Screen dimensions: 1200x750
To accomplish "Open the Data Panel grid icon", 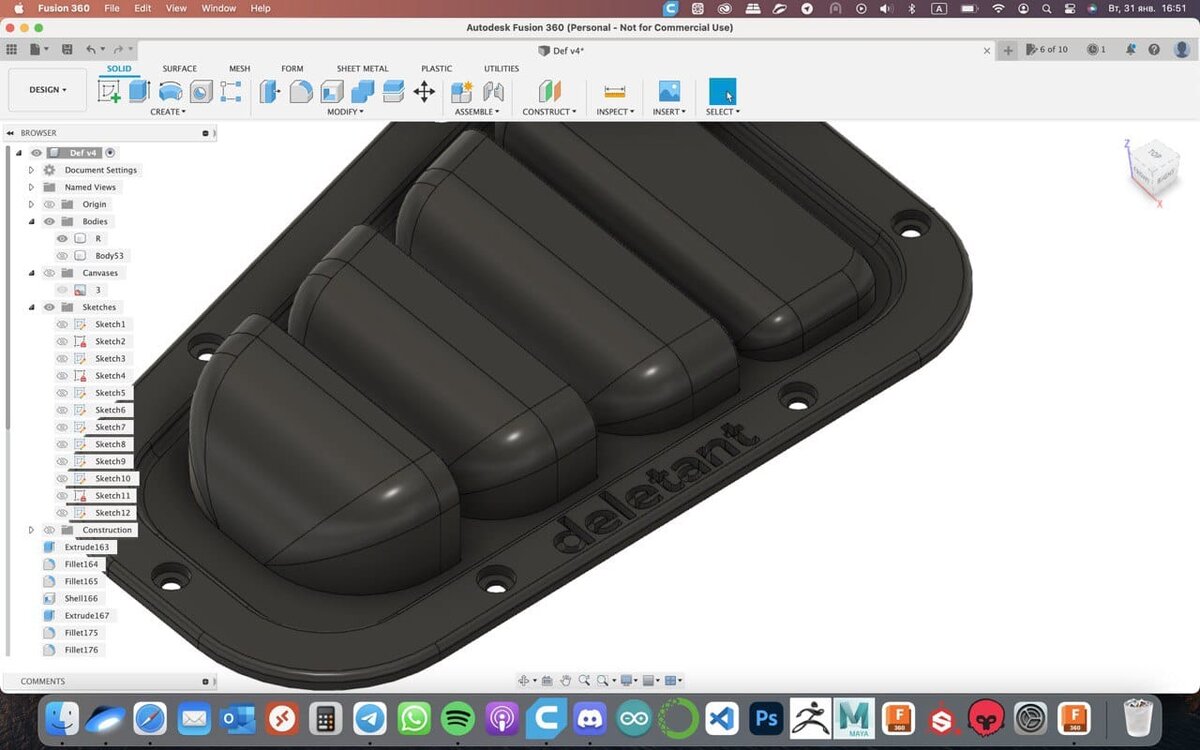I will click(12, 49).
